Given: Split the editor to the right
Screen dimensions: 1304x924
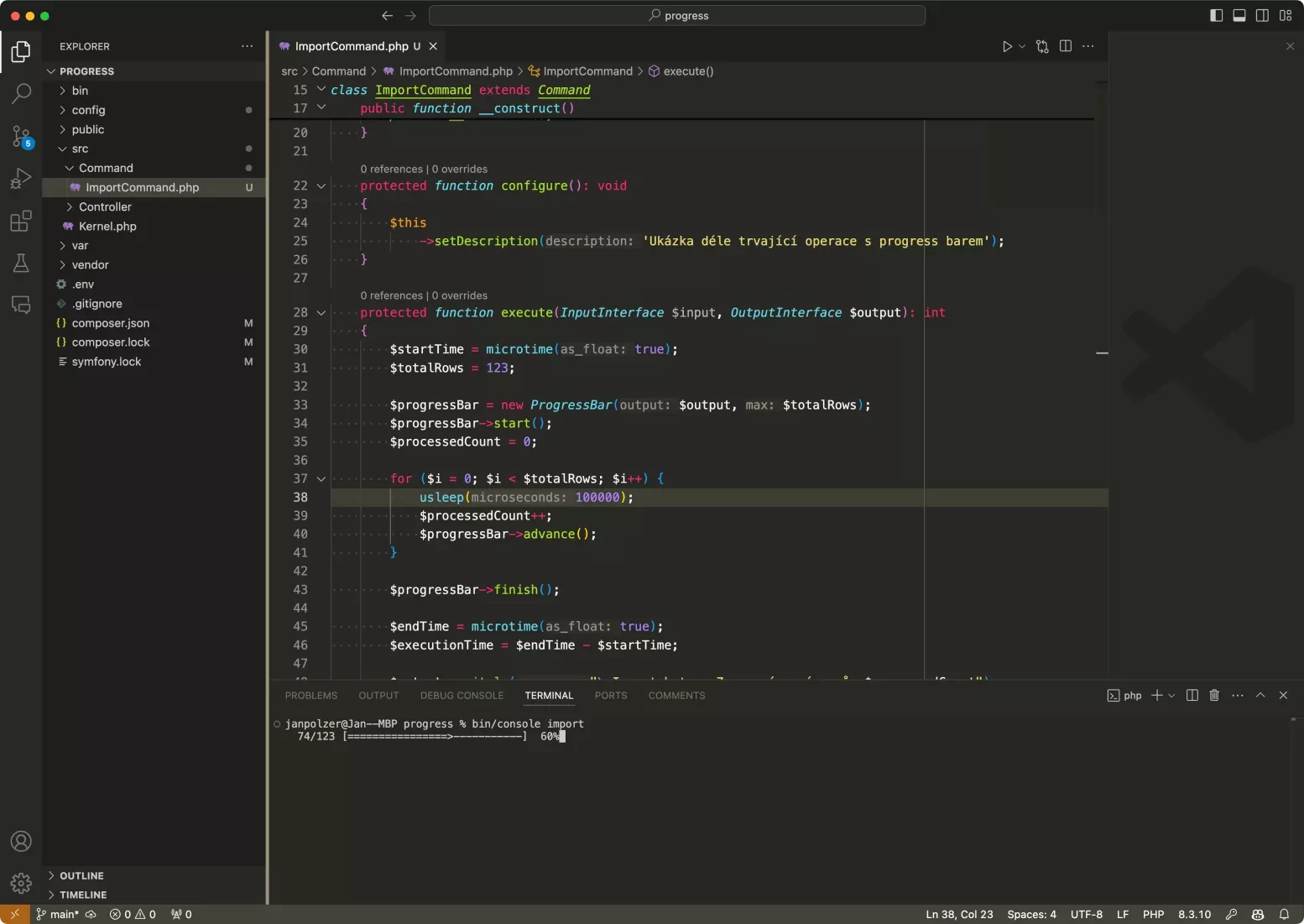Looking at the screenshot, I should [1066, 46].
